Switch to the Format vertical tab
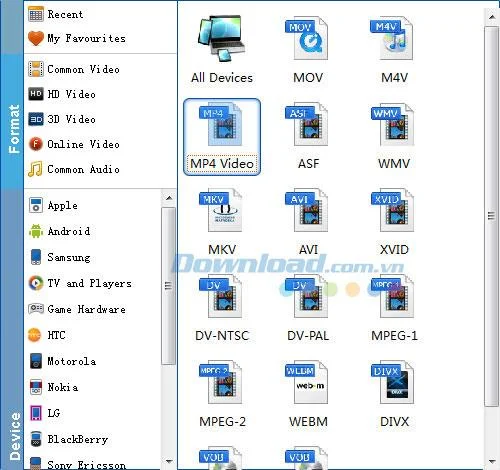The width and height of the screenshot is (500, 470). 14,129
